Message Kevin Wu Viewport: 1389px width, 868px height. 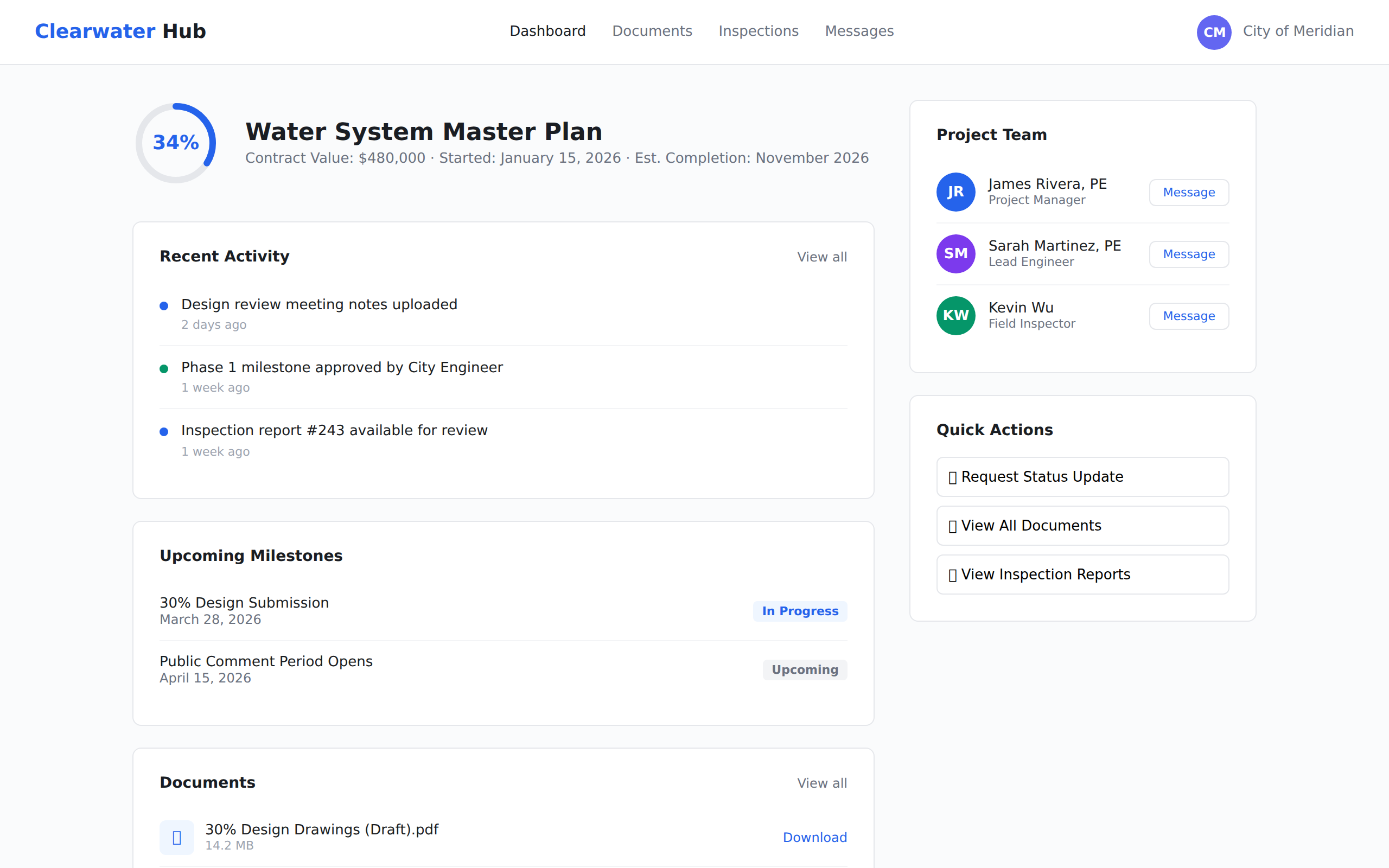click(x=1189, y=316)
